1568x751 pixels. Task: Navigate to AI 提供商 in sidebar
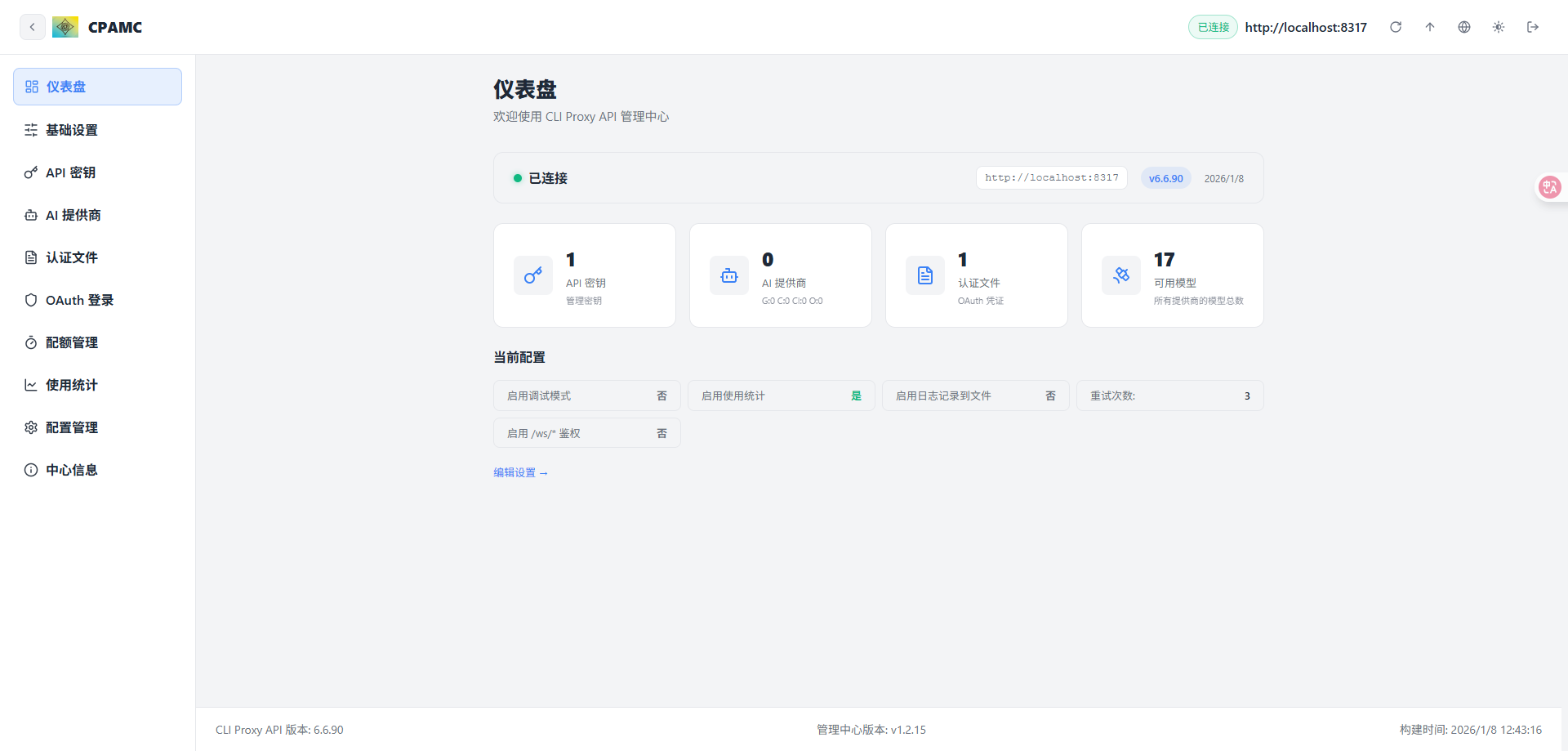coord(97,215)
